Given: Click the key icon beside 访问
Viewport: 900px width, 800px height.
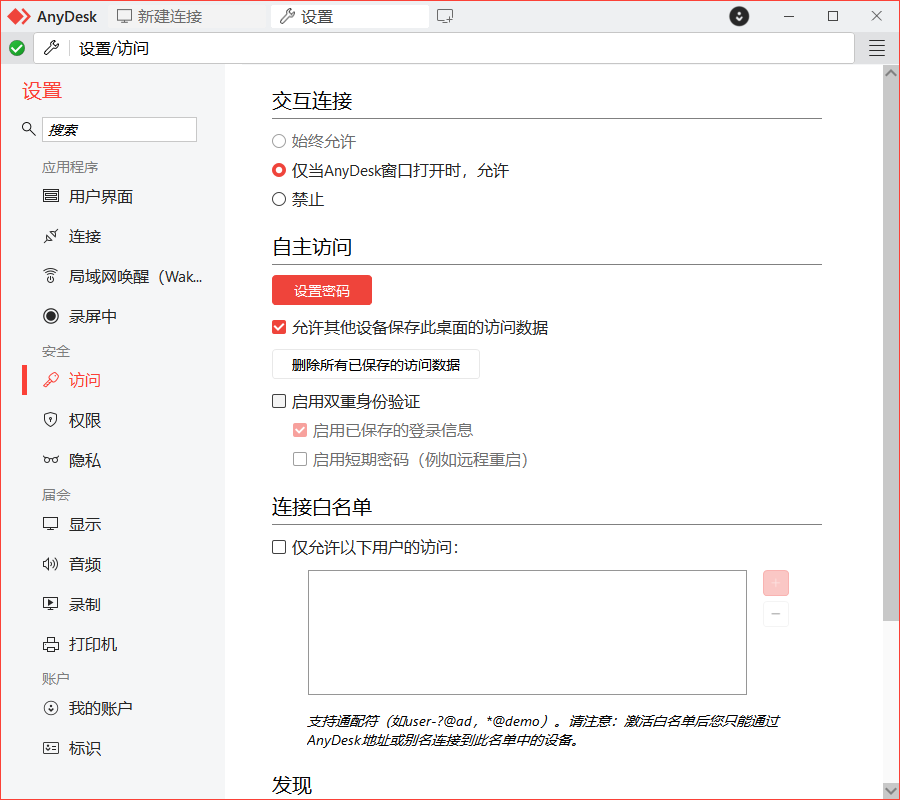Looking at the screenshot, I should point(51,379).
